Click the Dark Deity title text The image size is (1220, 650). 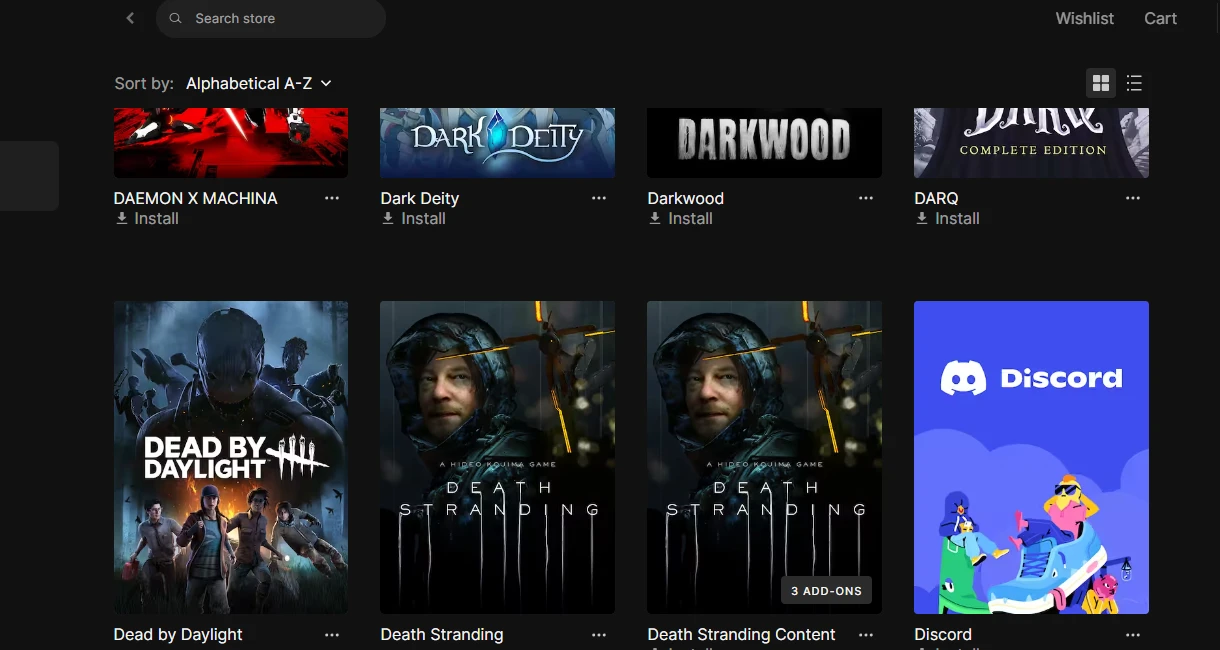click(x=420, y=198)
